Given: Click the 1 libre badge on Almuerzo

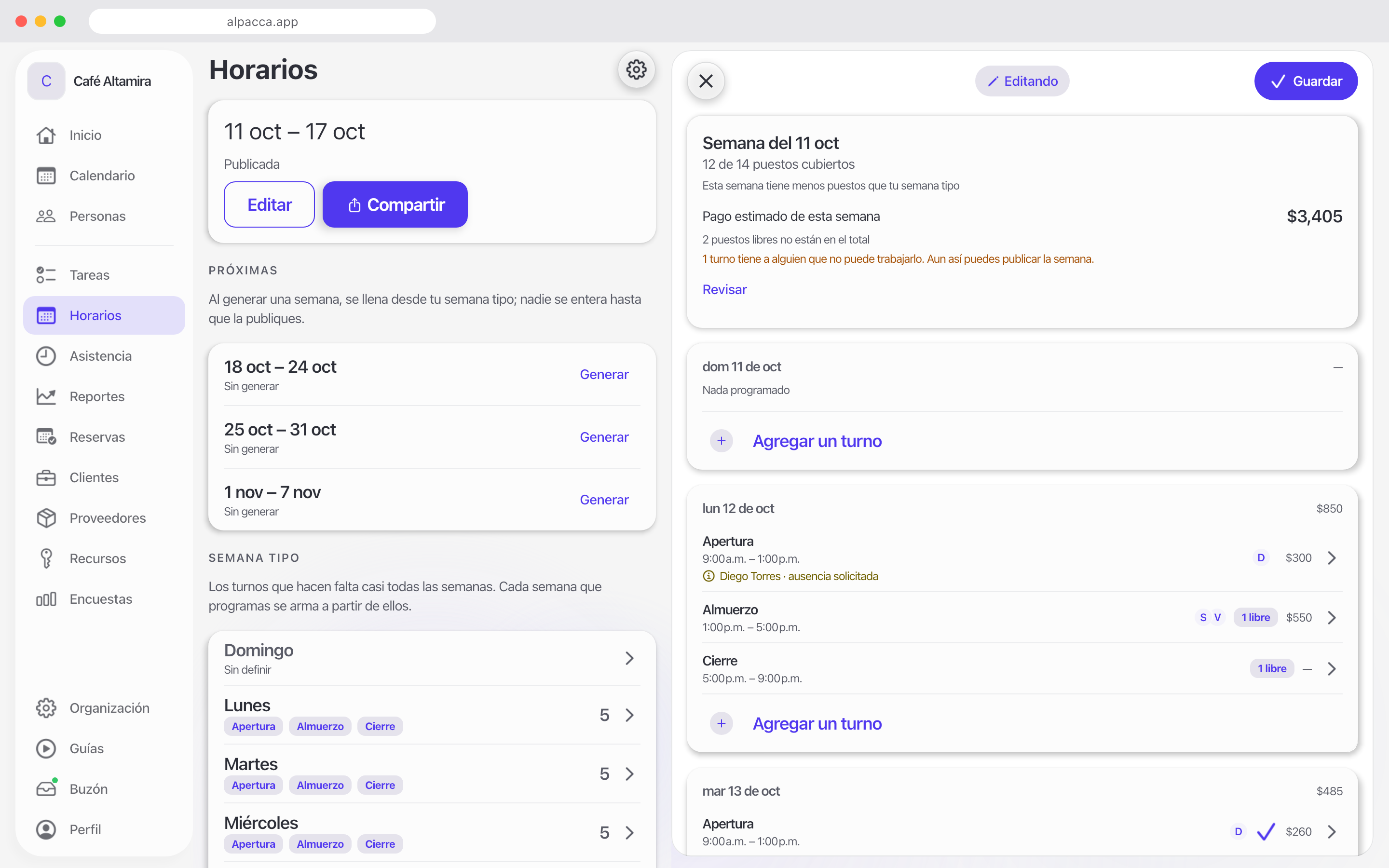Looking at the screenshot, I should click(1255, 618).
